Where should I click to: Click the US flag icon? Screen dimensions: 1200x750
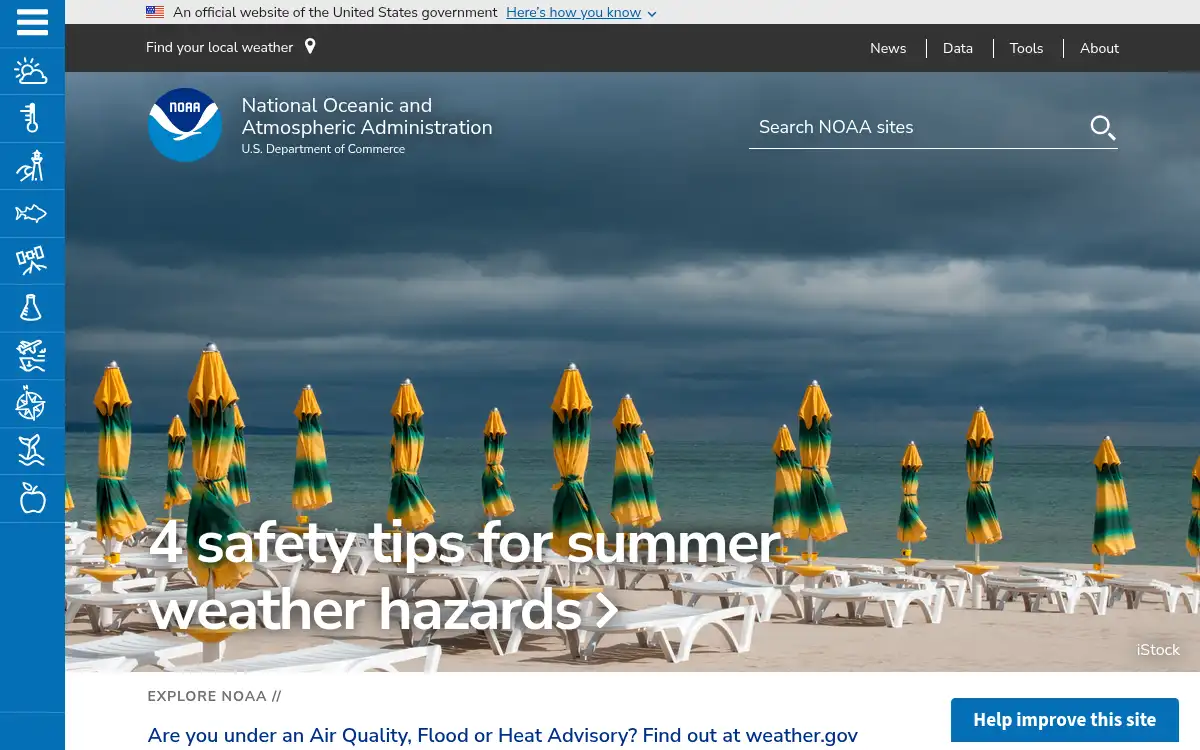(155, 12)
